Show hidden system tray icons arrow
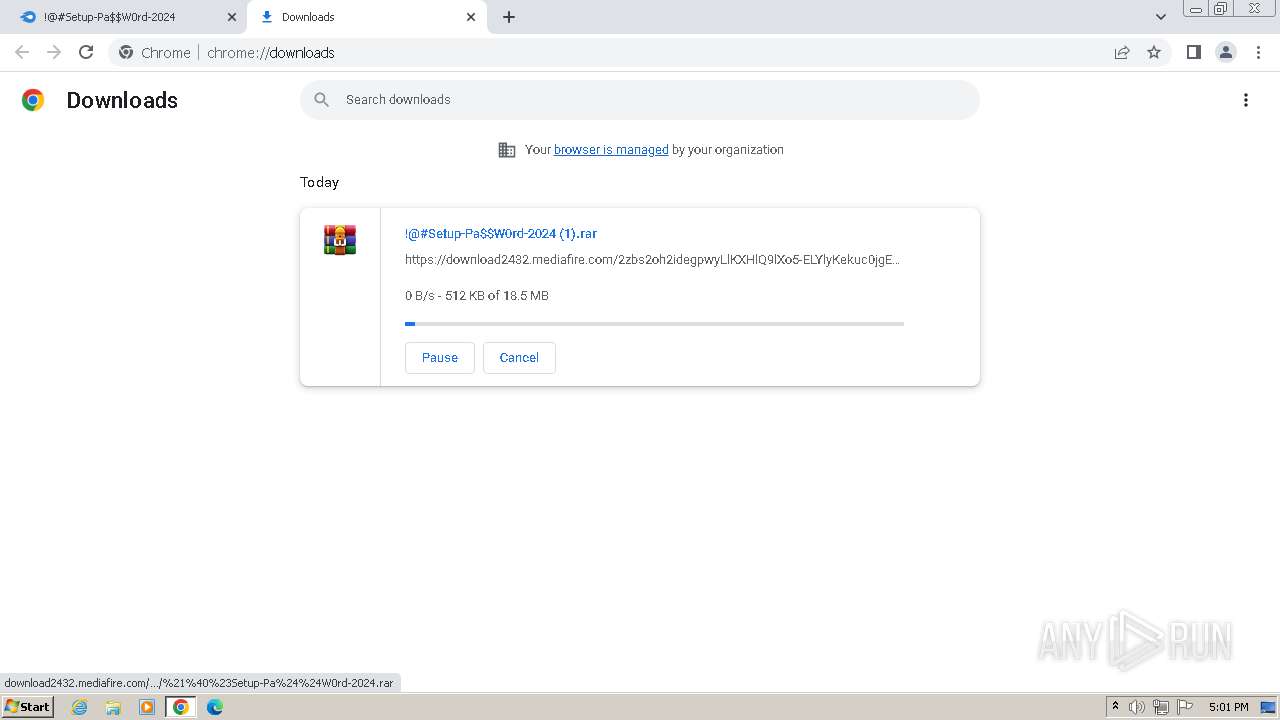The height and width of the screenshot is (720, 1280). pos(1115,707)
